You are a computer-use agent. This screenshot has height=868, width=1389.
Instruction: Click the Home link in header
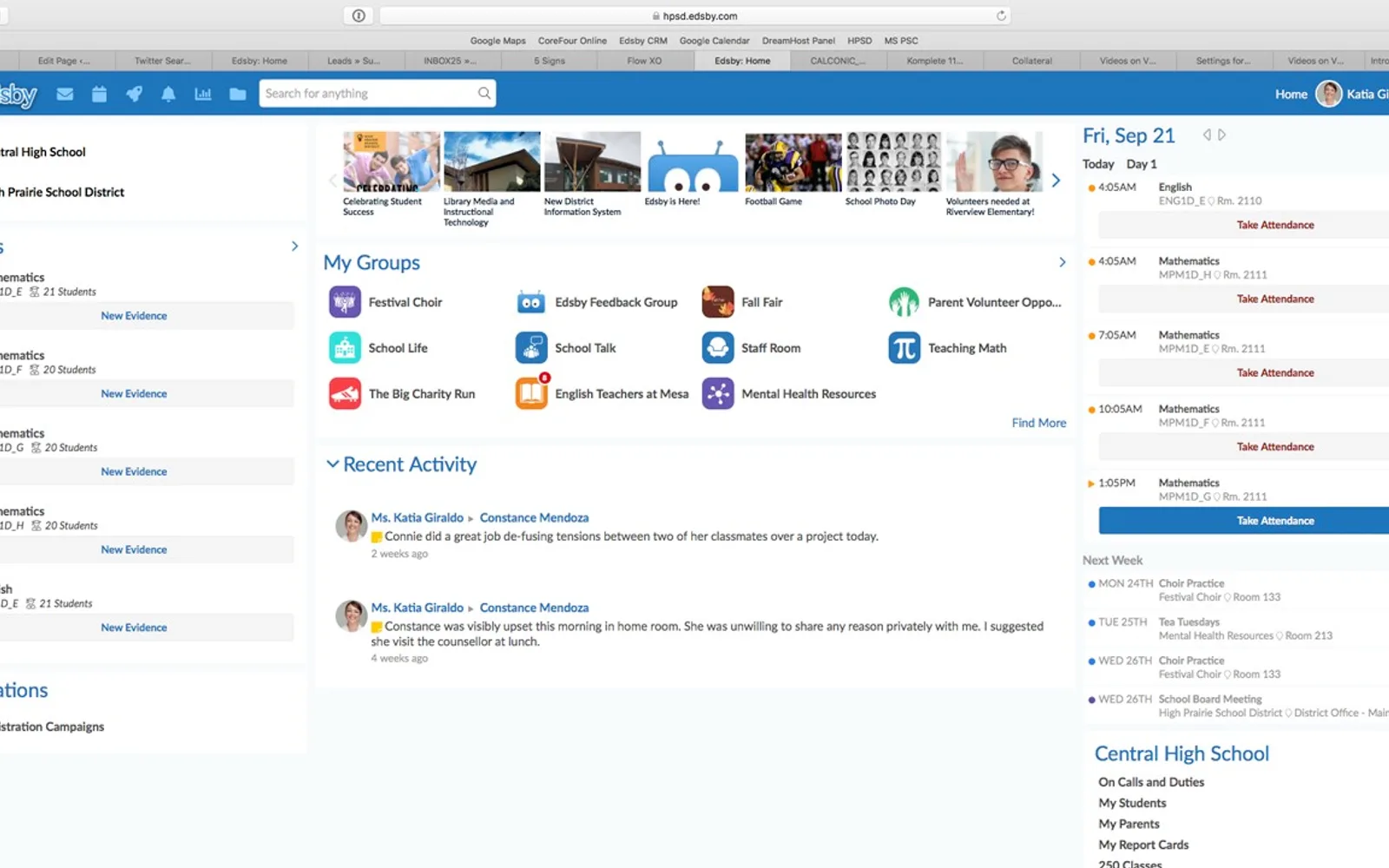[1291, 94]
